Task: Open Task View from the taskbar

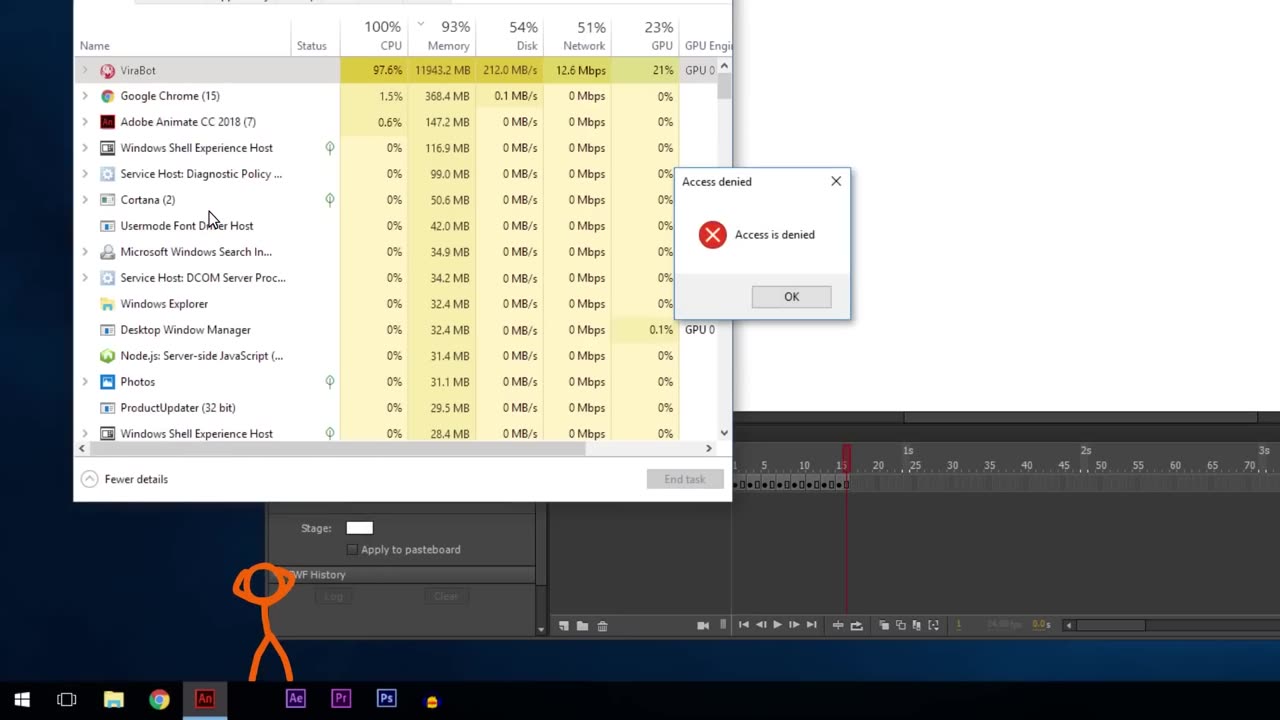Action: pyautogui.click(x=67, y=700)
